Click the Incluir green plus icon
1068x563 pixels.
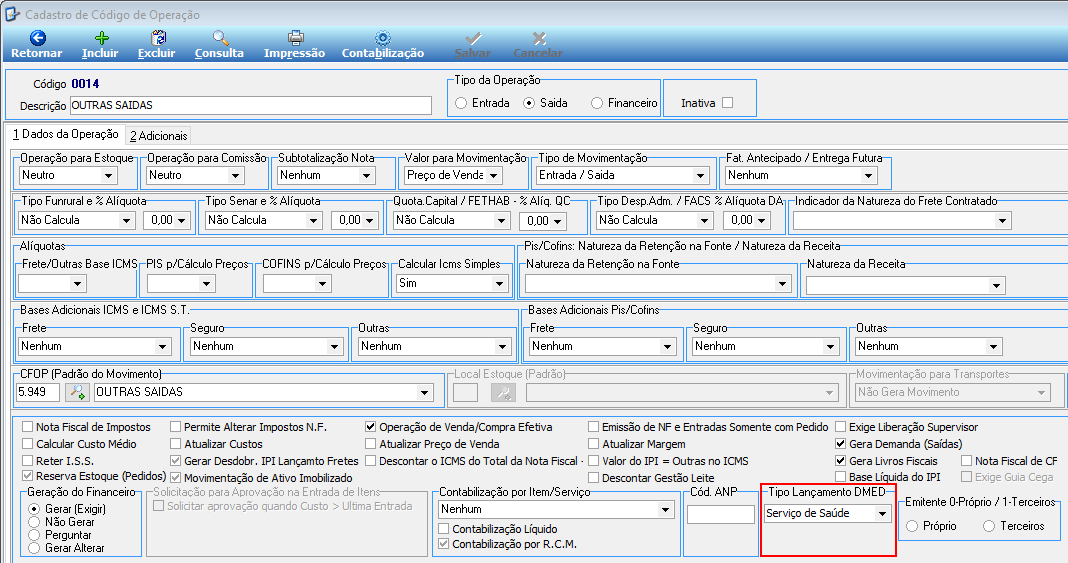coord(101,38)
